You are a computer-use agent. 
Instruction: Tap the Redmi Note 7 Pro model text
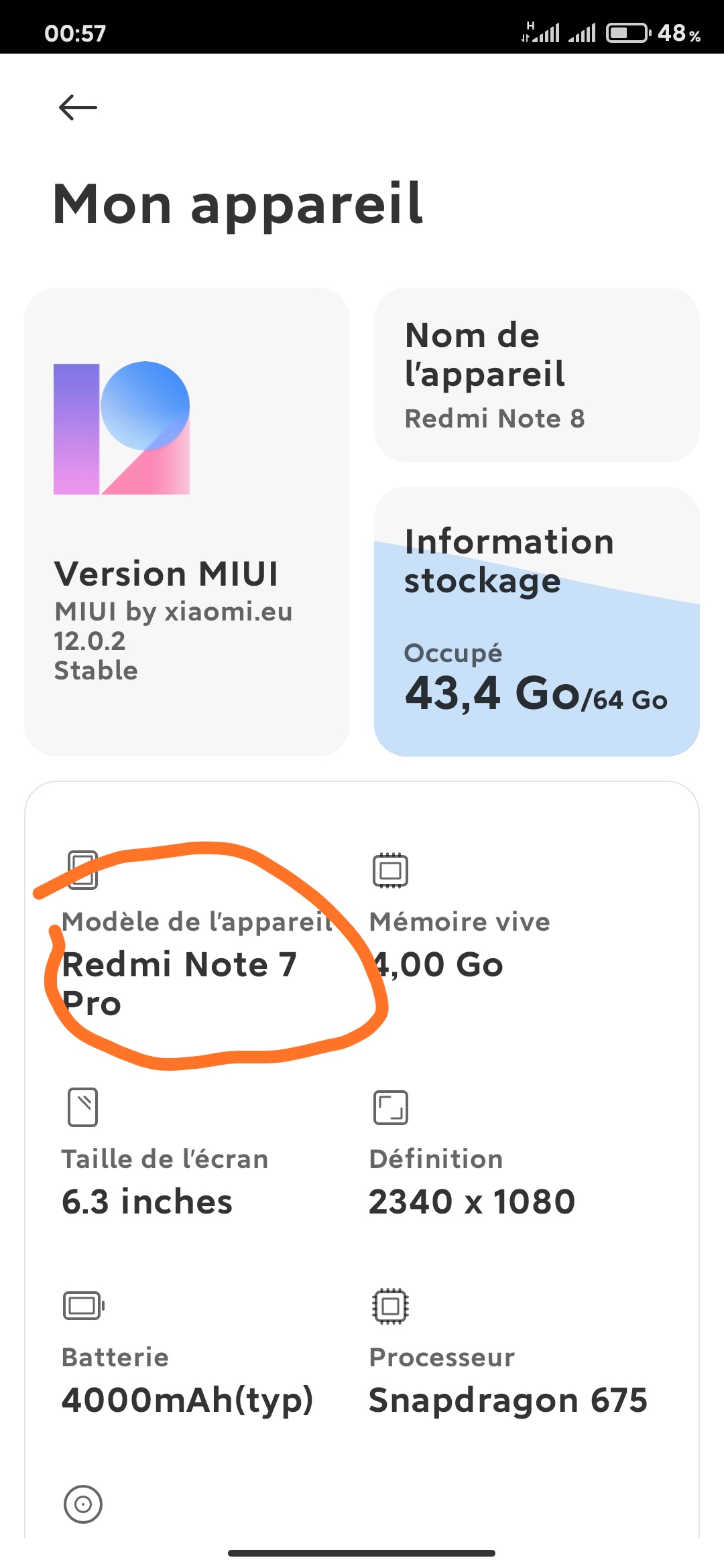click(179, 984)
